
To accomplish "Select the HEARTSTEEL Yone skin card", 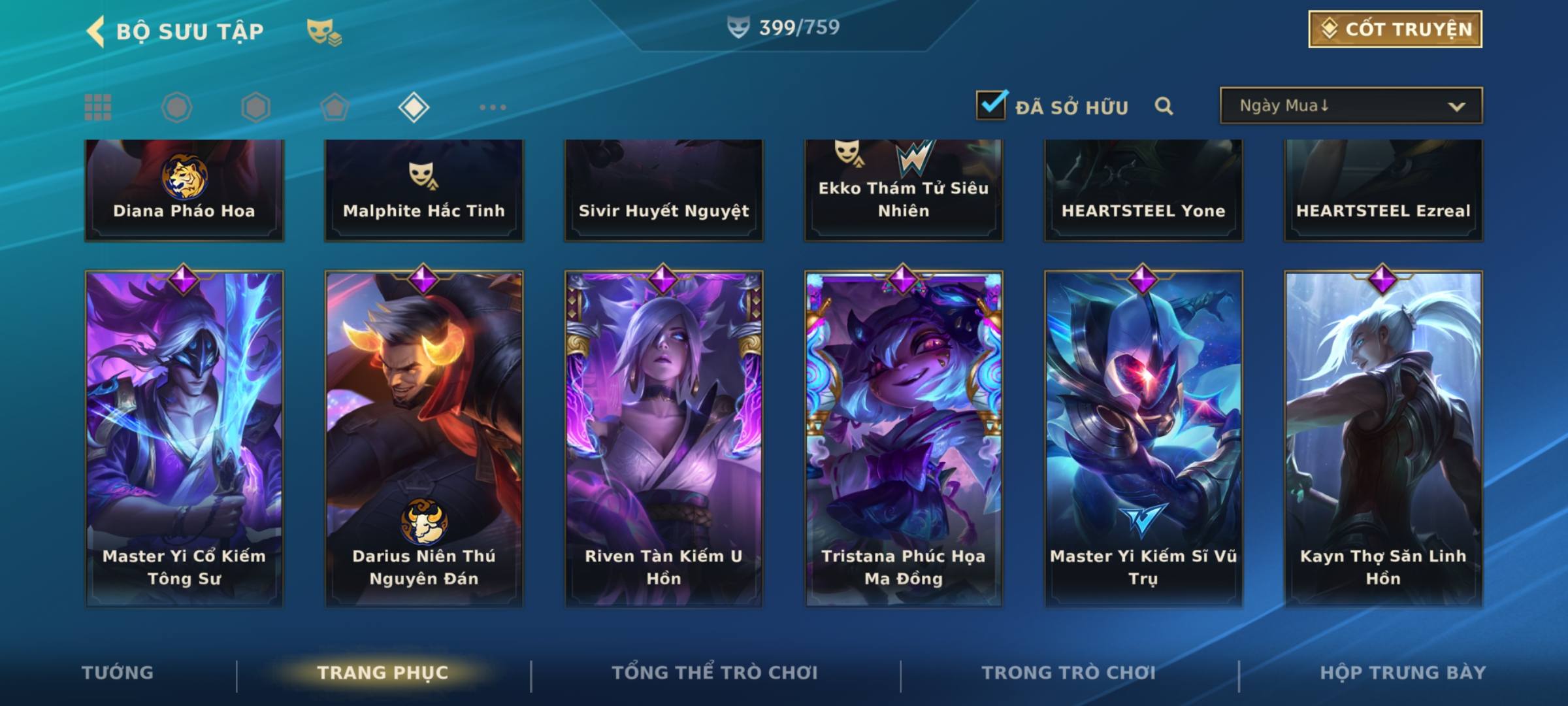I will coord(1143,190).
